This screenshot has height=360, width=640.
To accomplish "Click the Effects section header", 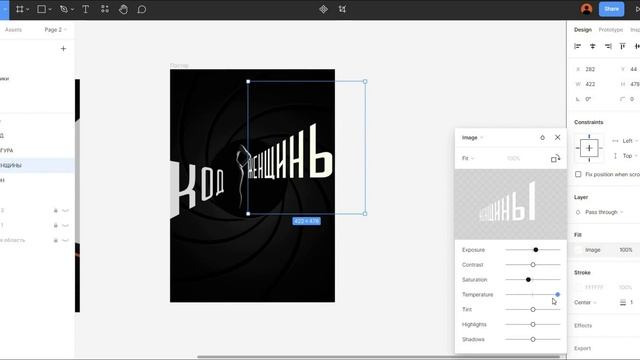I will tap(583, 326).
